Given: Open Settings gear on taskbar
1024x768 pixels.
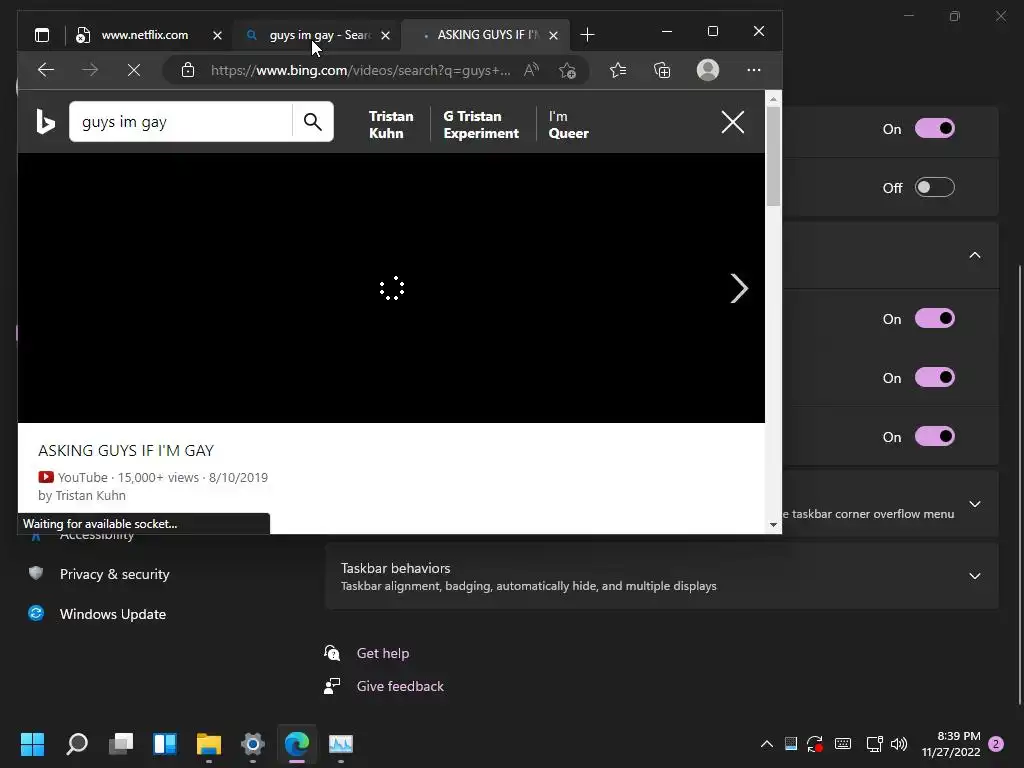Looking at the screenshot, I should click(253, 744).
